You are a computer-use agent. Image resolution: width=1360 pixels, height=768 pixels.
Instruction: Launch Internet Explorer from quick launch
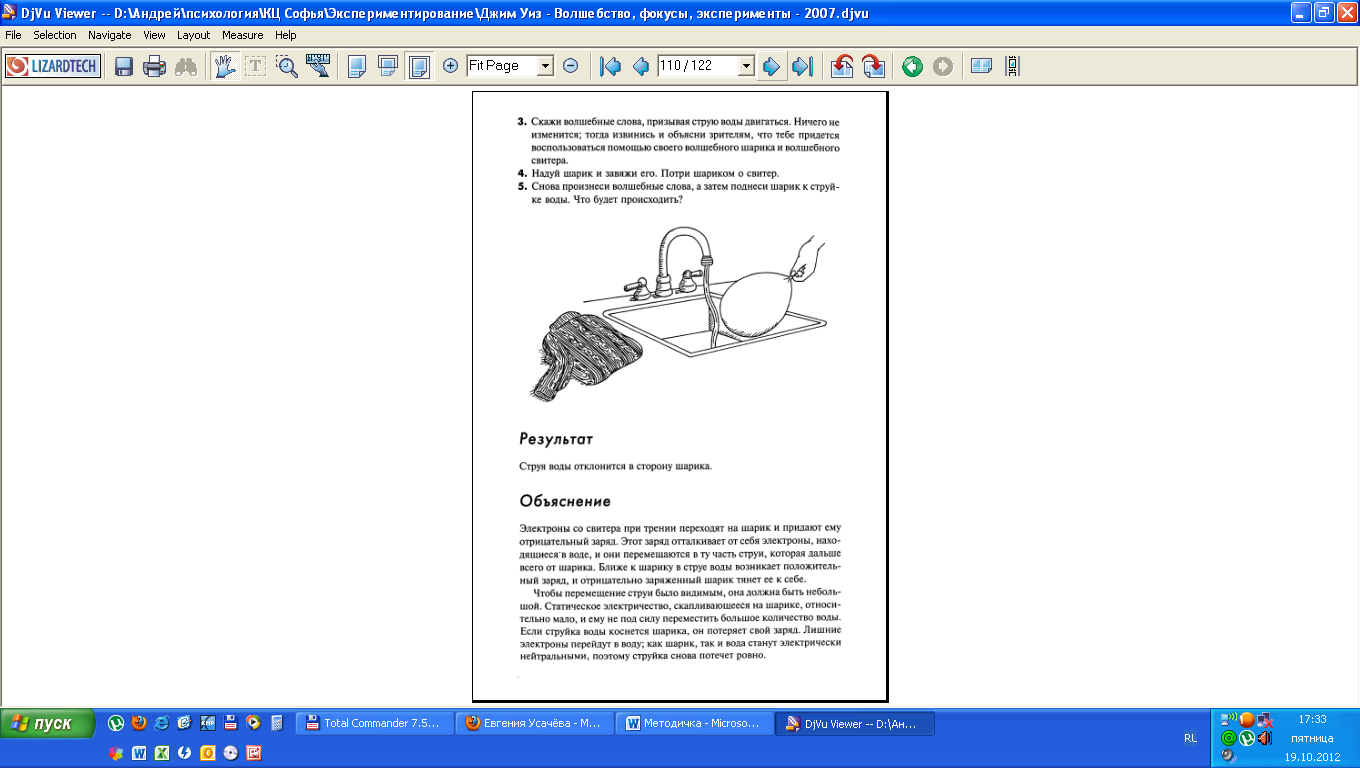coord(162,722)
